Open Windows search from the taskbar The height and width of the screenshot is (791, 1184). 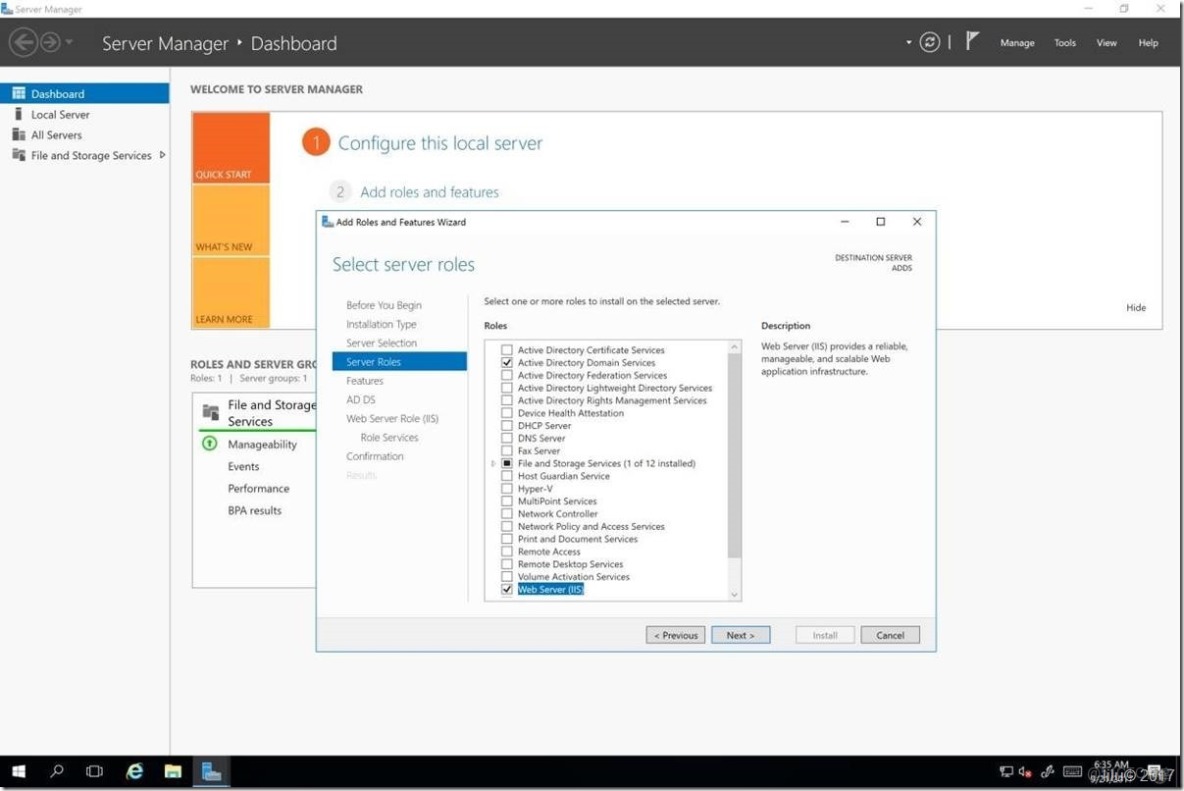click(x=56, y=771)
